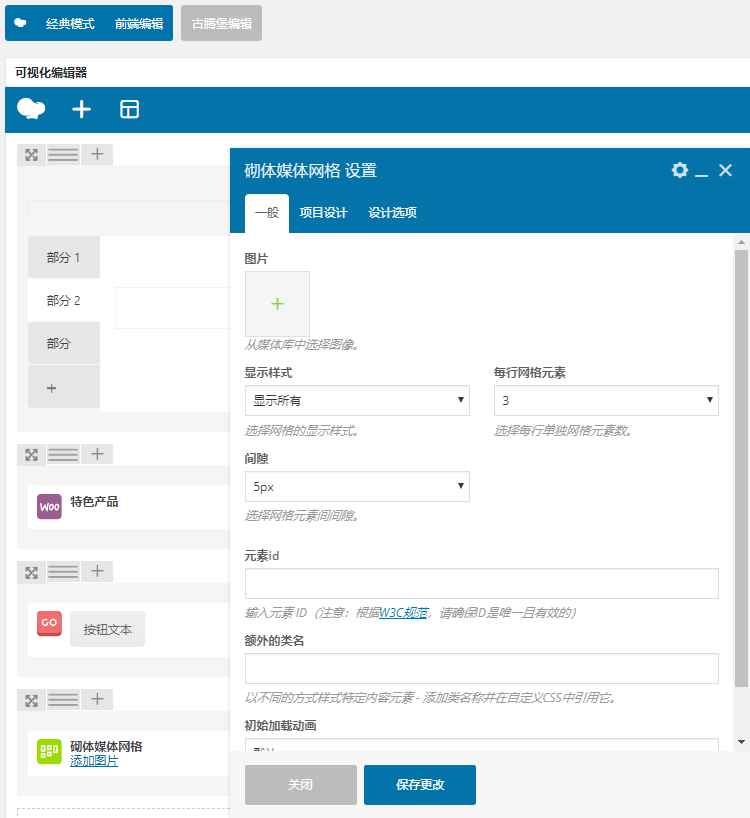The height and width of the screenshot is (818, 750).
Task: Click the 按钮文本 button element
Action: click(x=107, y=629)
